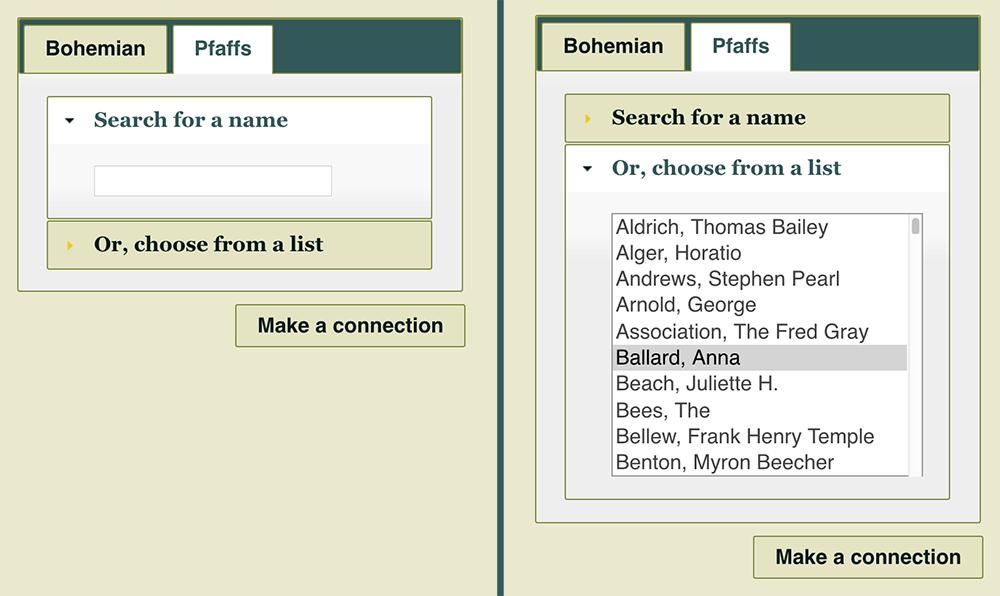
Task: Click the name search text field
Action: 212,181
